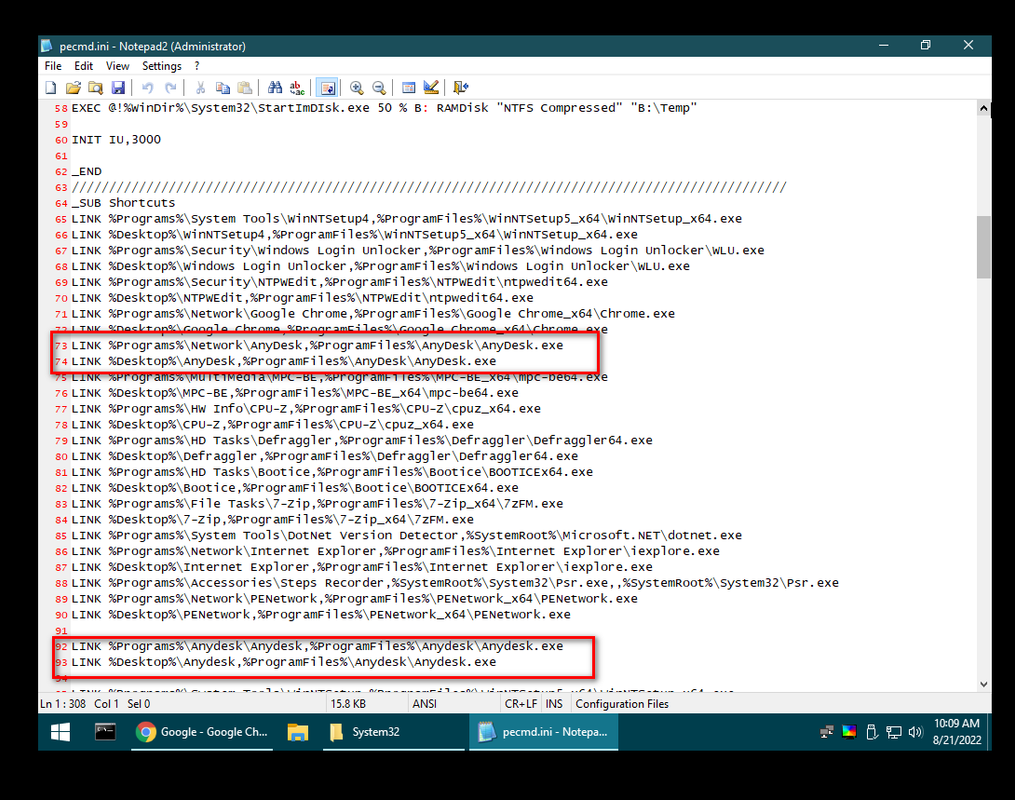Click the CR+LF line ending status field

(x=521, y=704)
